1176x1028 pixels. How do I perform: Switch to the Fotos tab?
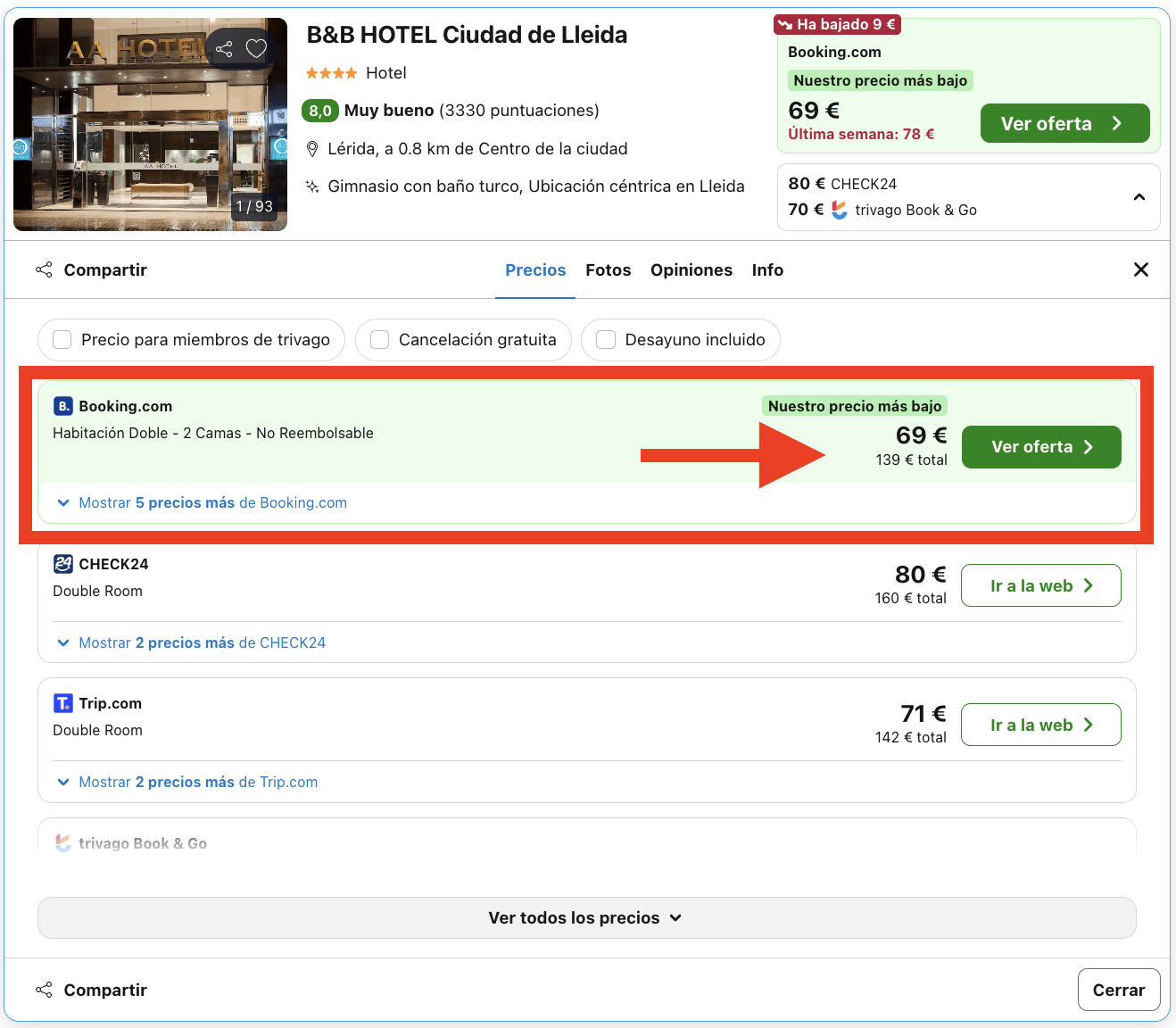click(608, 269)
